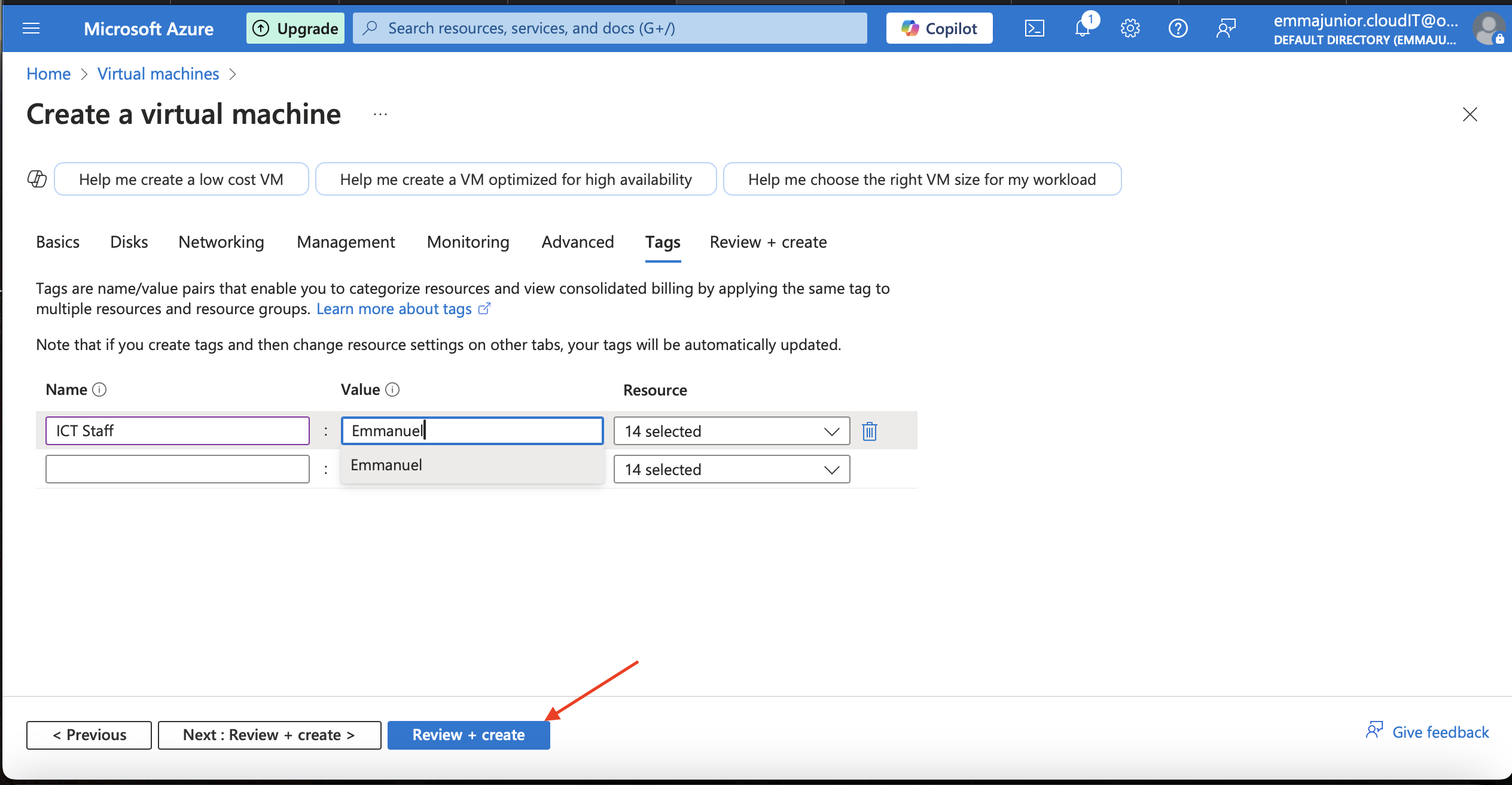Switch to the Review + create tab
Screen dimensions: 1512x785
[x=768, y=242]
